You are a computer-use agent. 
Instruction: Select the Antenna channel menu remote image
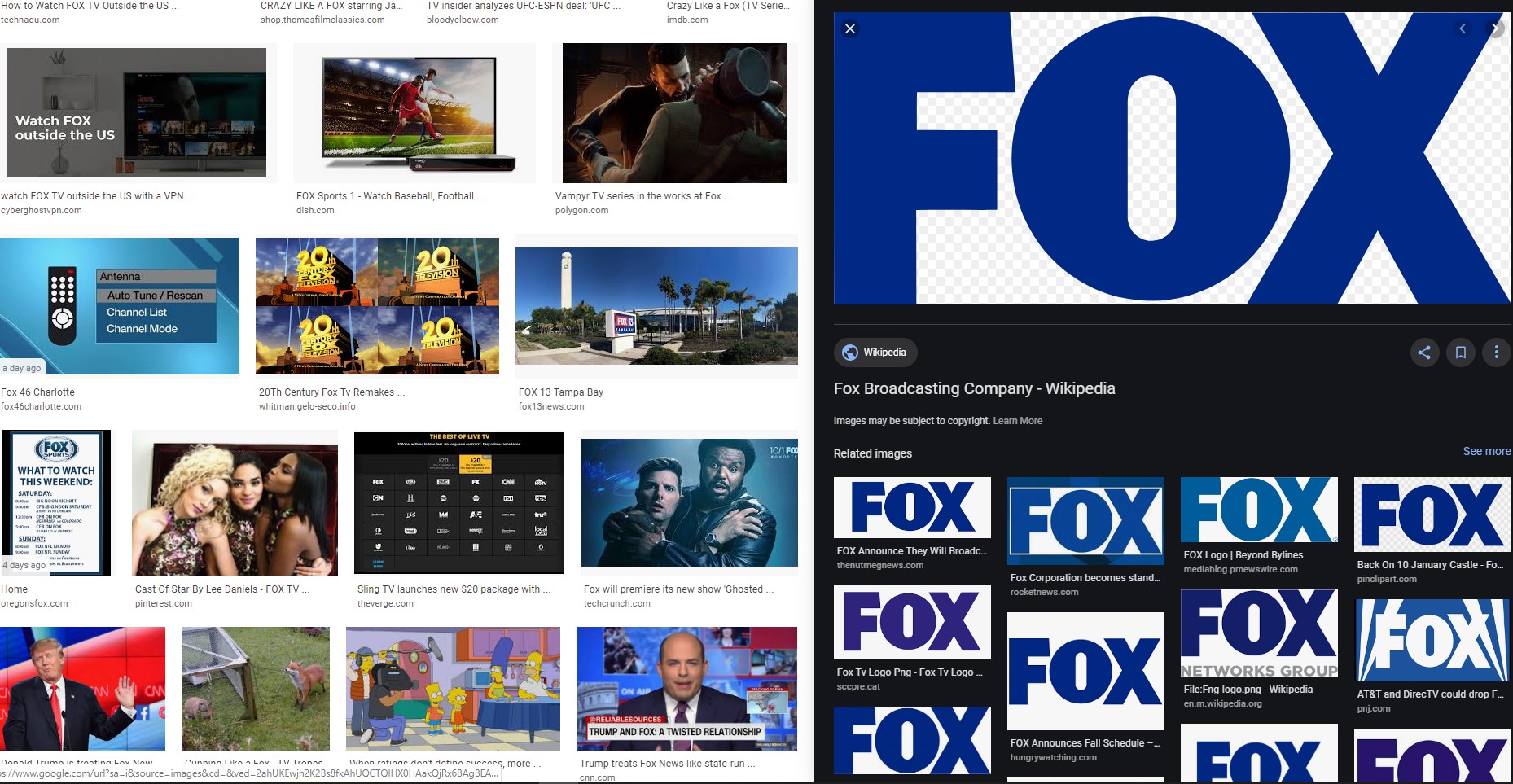point(120,306)
